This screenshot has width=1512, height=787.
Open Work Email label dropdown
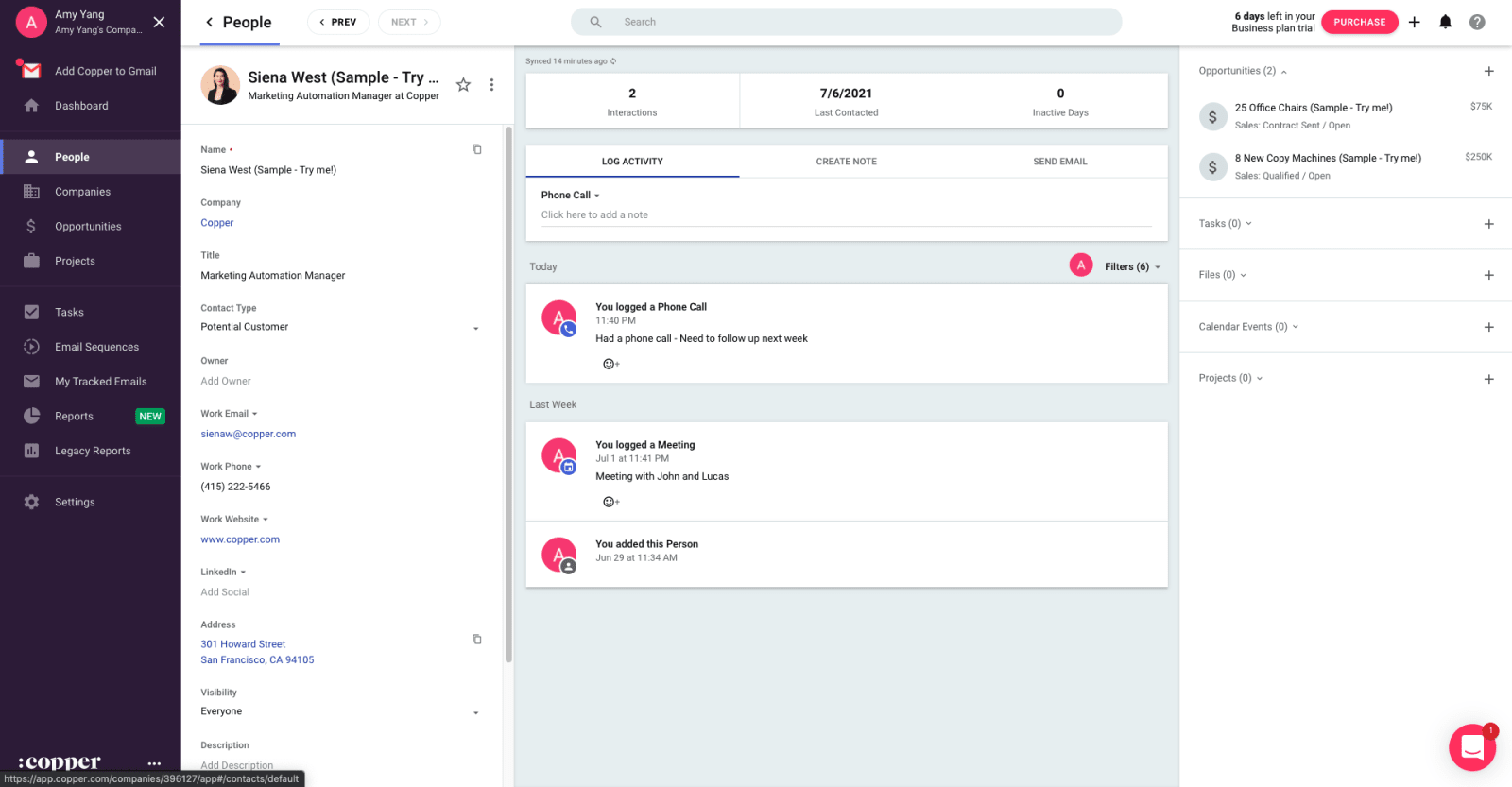[229, 414]
